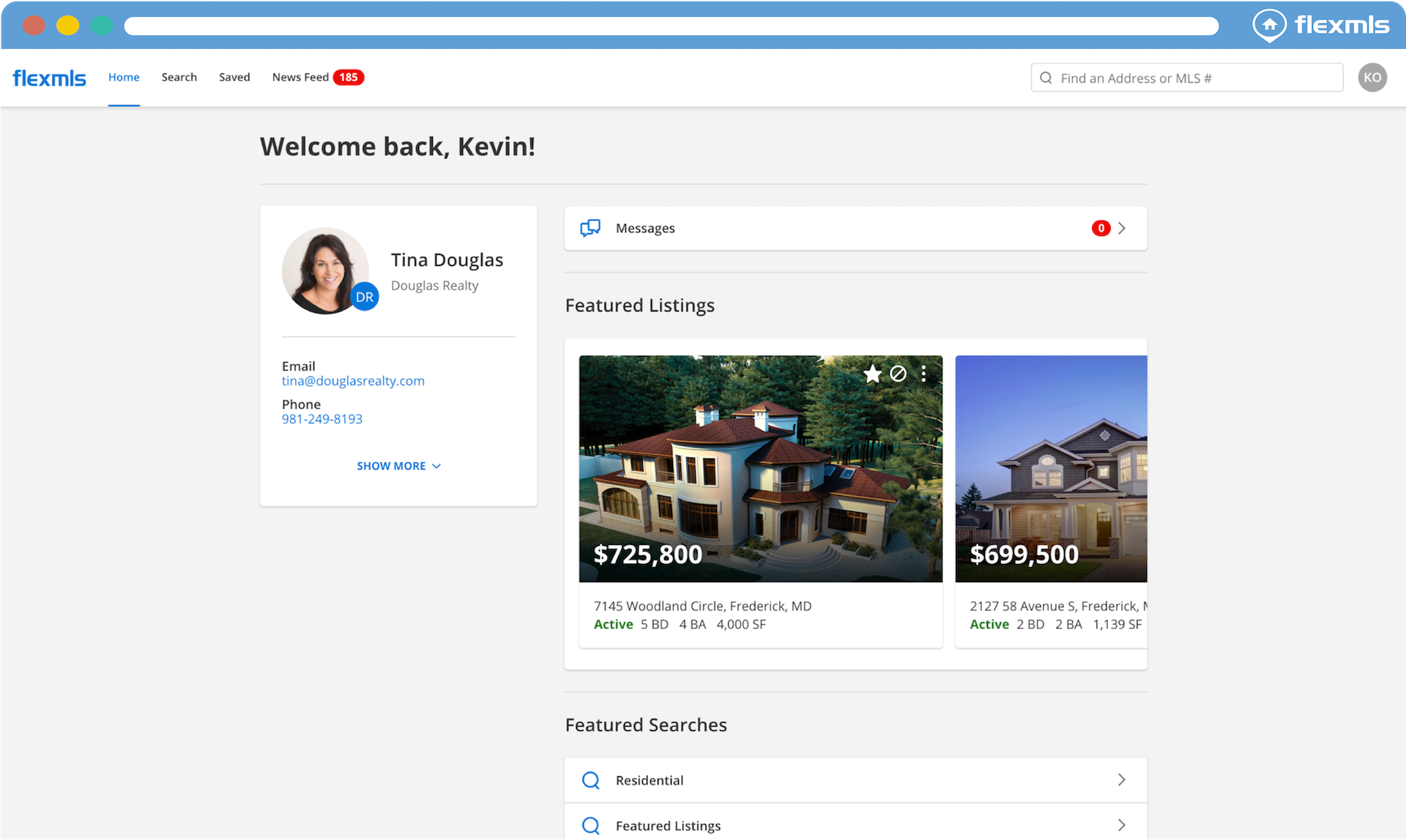This screenshot has width=1406, height=840.
Task: Open the three-dot listing options menu
Action: [x=923, y=374]
